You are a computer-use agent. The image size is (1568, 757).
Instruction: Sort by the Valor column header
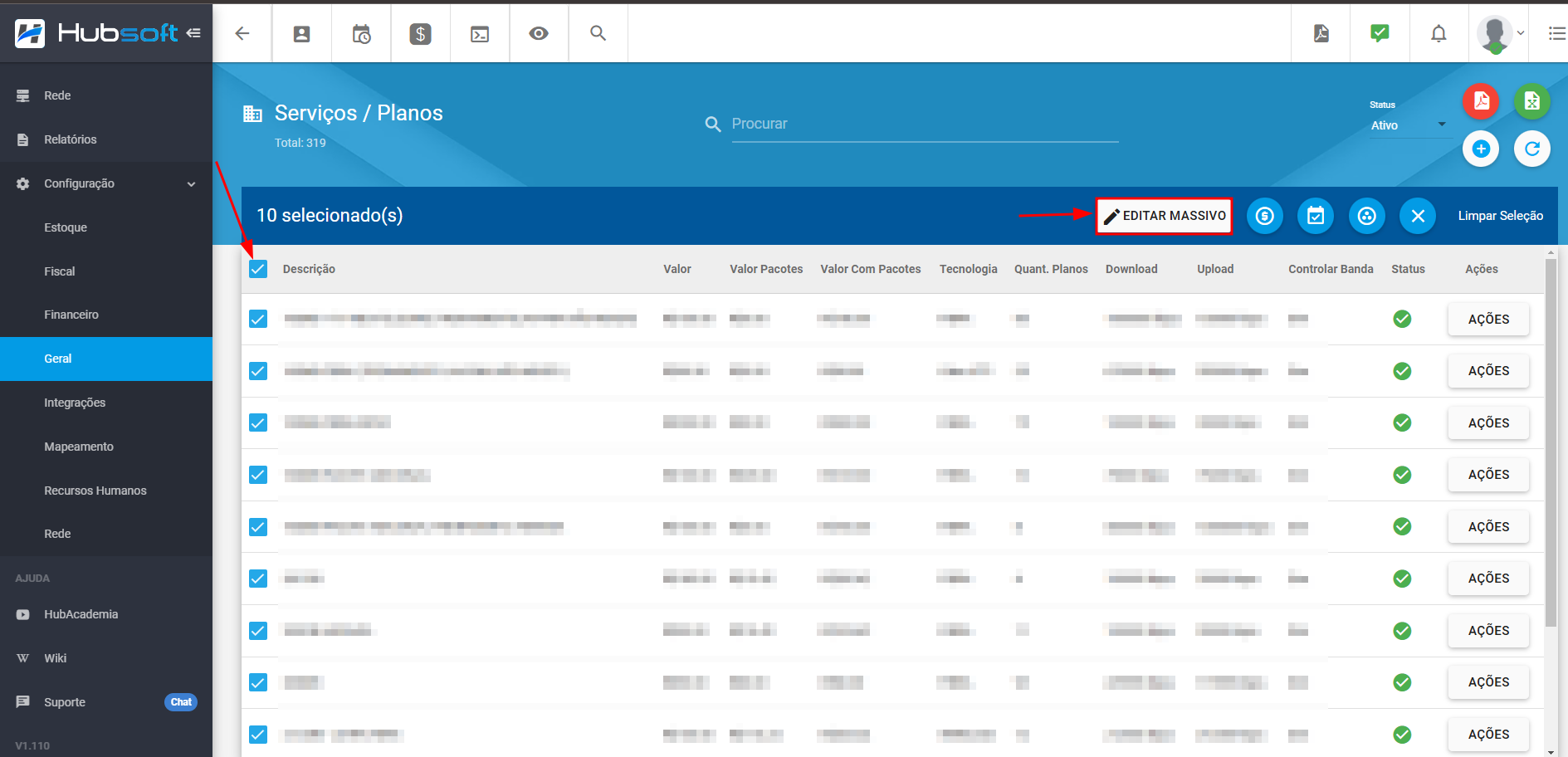click(677, 269)
